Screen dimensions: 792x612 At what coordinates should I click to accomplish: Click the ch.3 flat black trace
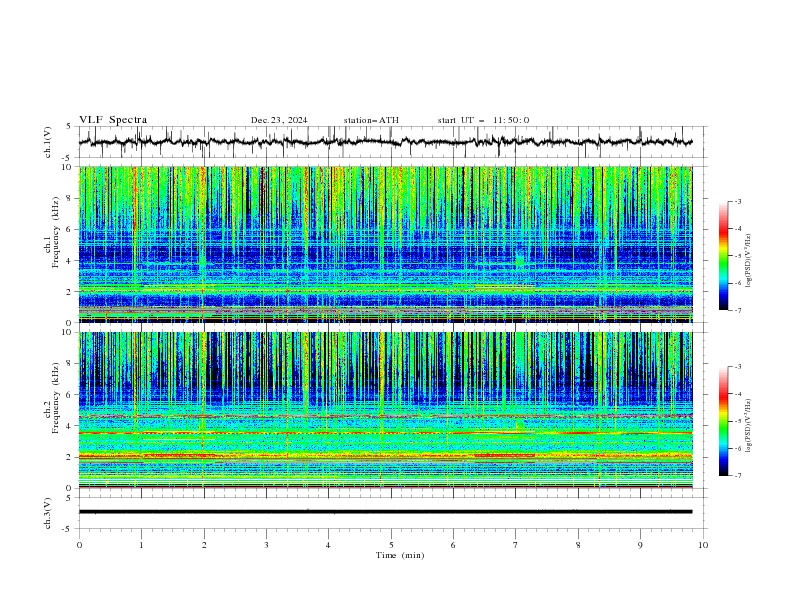point(385,512)
